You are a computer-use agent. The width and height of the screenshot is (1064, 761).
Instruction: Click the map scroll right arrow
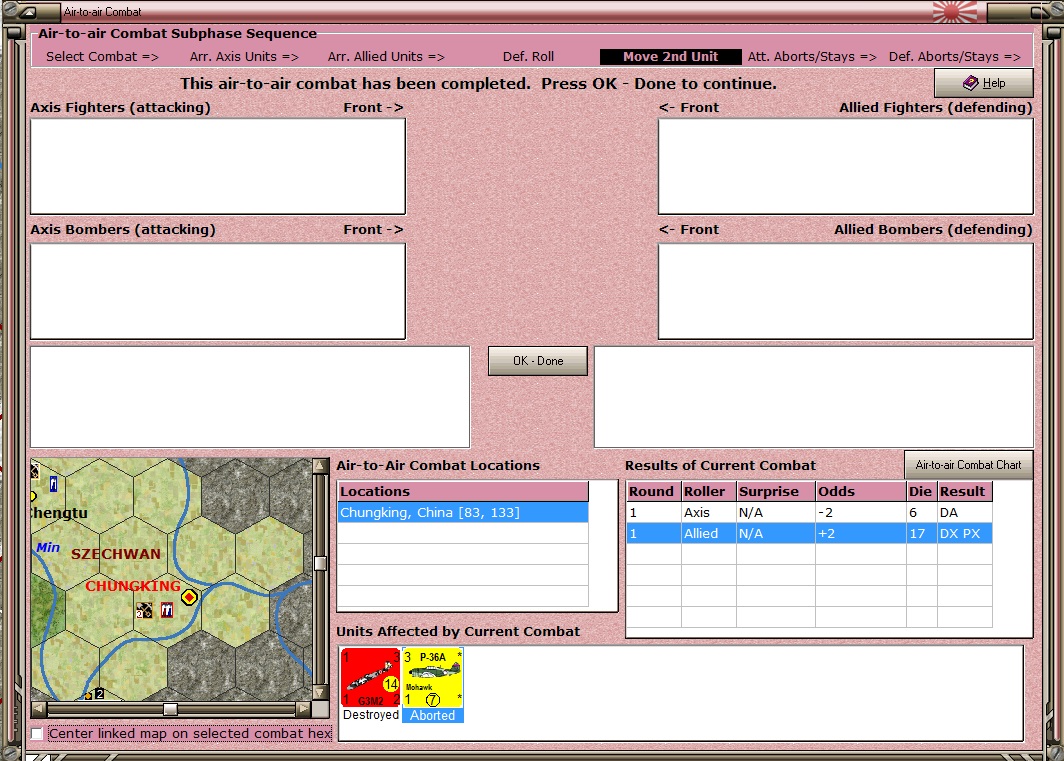[x=303, y=709]
